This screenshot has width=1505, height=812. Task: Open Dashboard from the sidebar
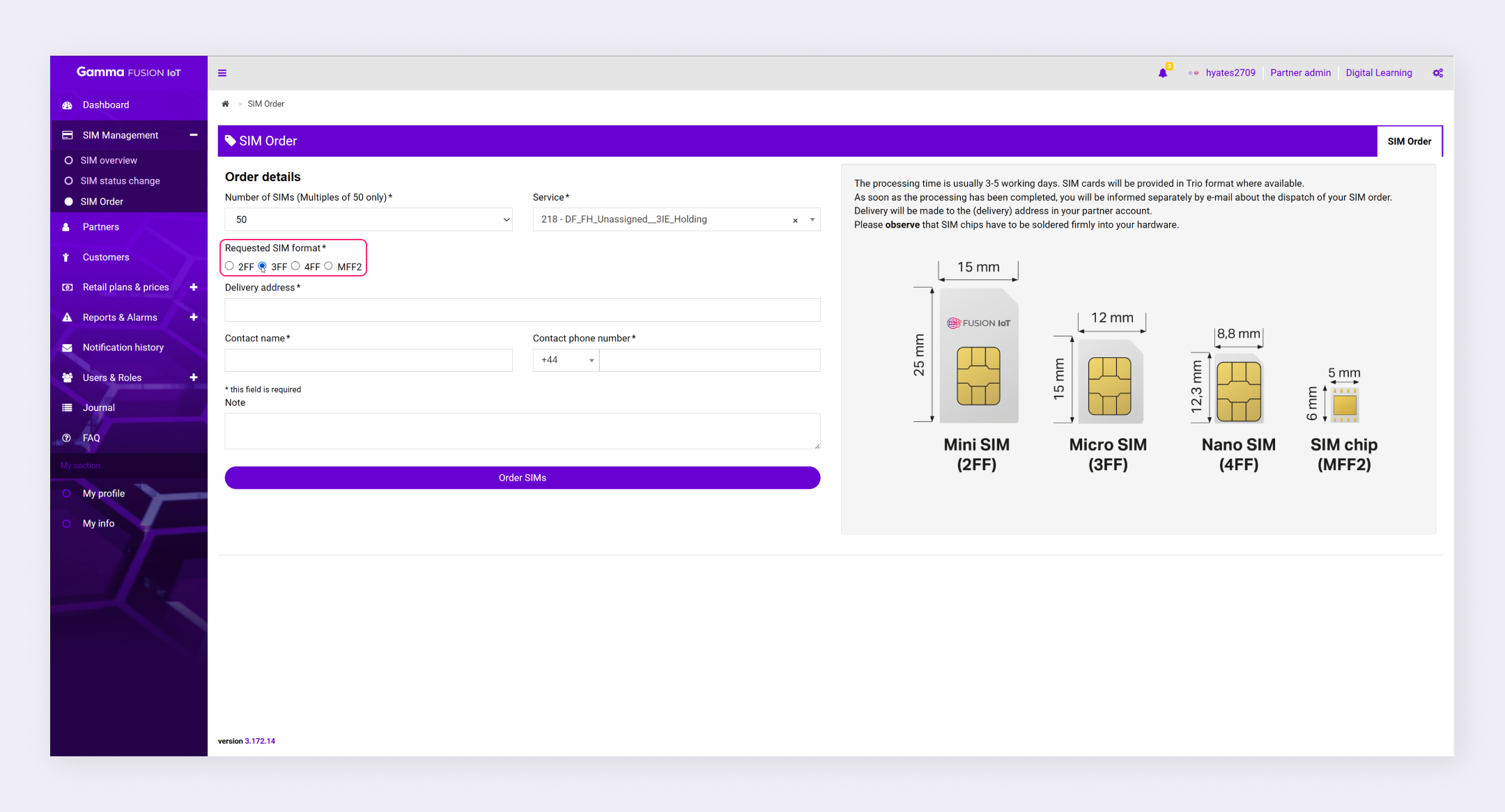click(x=106, y=105)
